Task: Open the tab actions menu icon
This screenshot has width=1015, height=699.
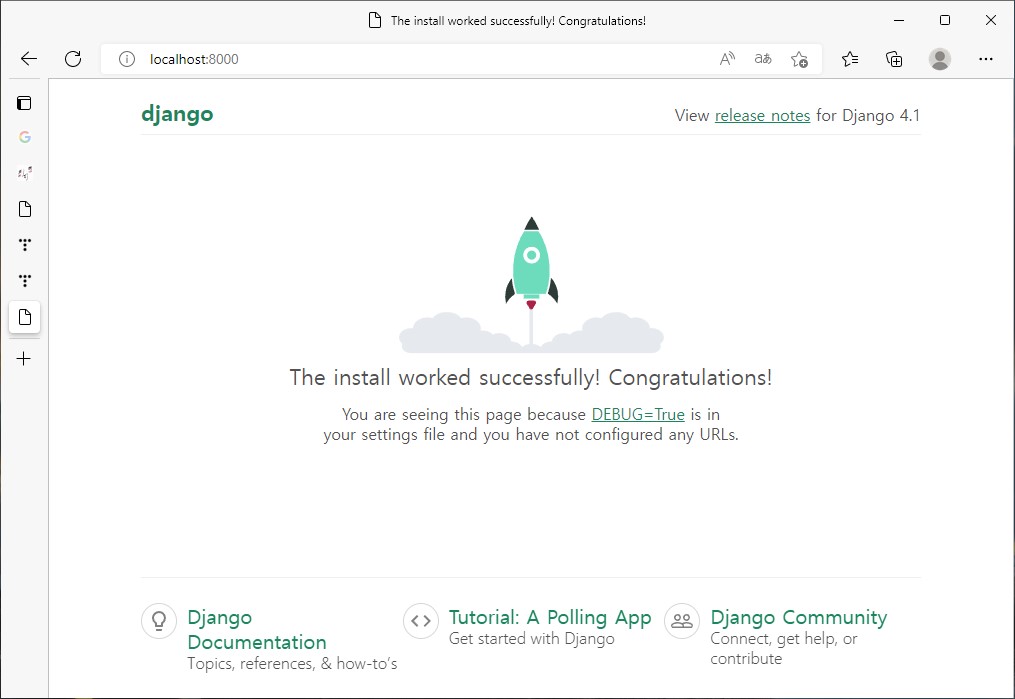Action: (24, 103)
